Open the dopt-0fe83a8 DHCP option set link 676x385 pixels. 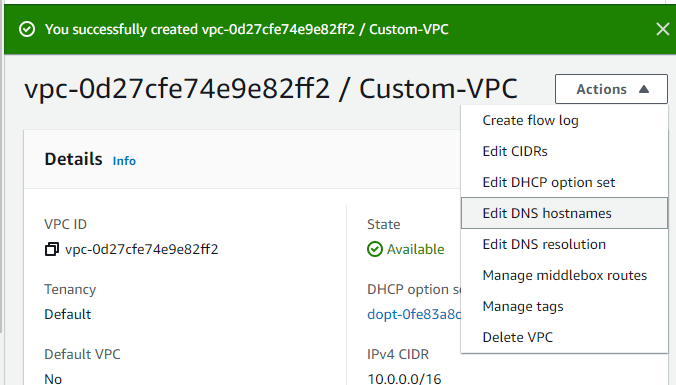point(414,314)
